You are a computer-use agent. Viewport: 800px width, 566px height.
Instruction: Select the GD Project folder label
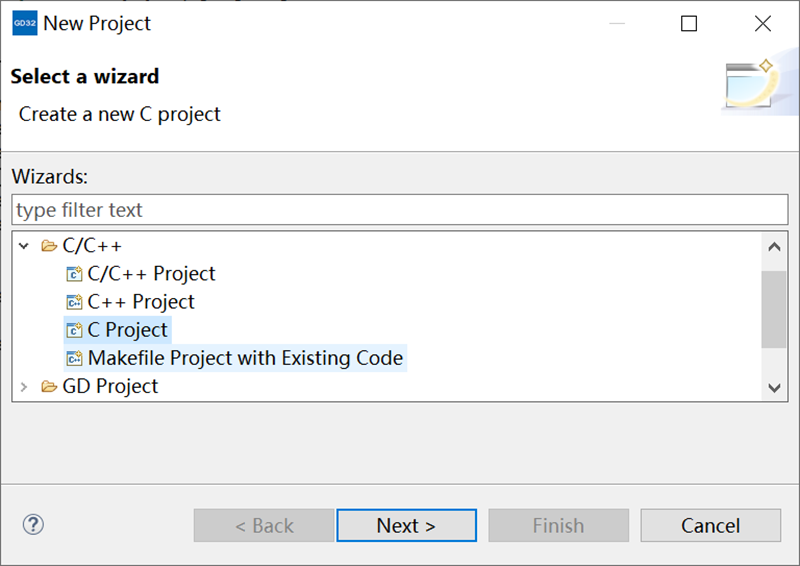point(110,386)
